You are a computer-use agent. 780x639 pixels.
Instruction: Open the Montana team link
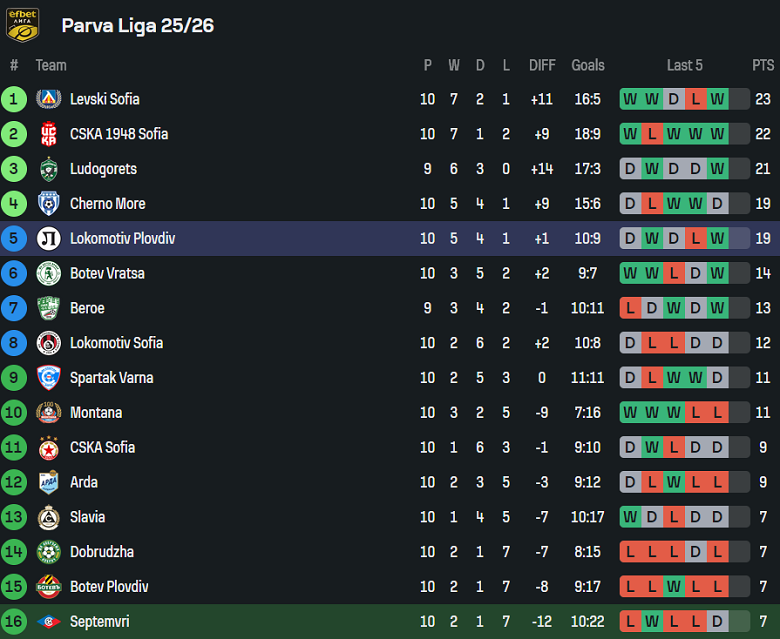click(96, 413)
